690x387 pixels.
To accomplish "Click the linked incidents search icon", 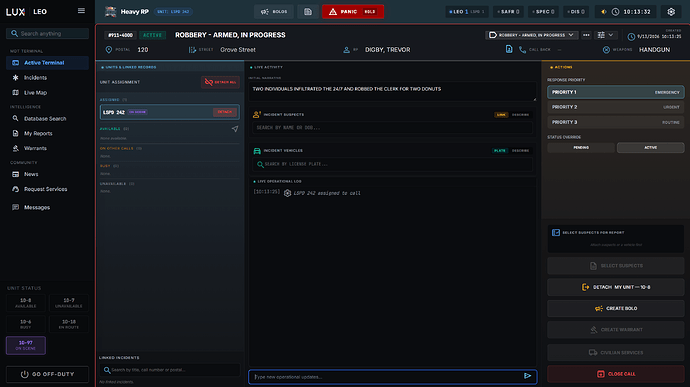I will [106, 370].
